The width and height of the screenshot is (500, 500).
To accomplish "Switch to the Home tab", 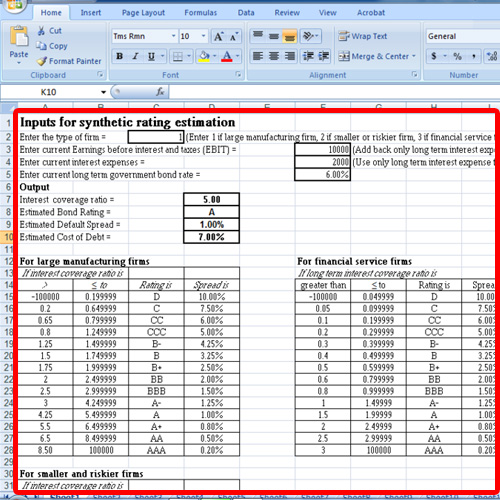I will coord(51,13).
